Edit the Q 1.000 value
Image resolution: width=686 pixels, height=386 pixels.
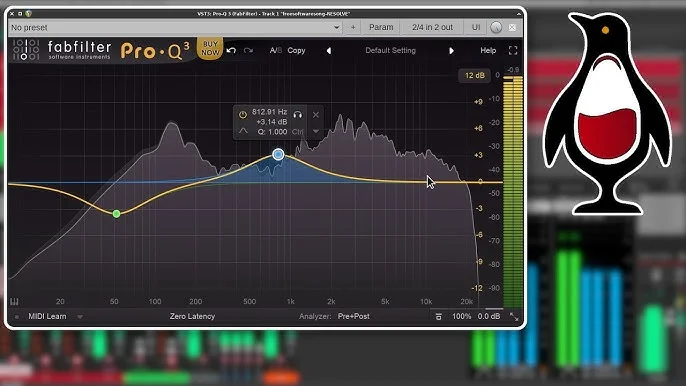(272, 132)
